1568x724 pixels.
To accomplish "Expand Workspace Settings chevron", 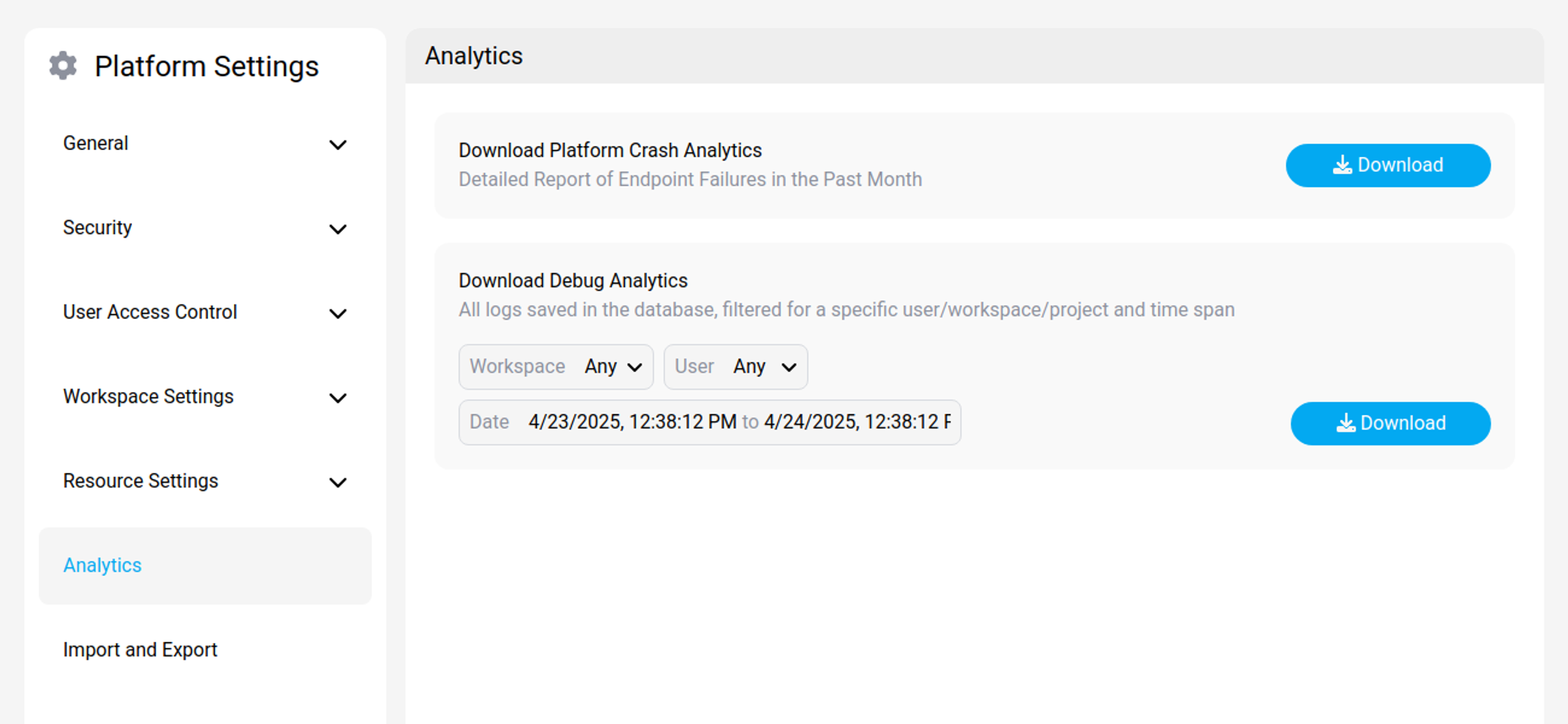I will [338, 398].
